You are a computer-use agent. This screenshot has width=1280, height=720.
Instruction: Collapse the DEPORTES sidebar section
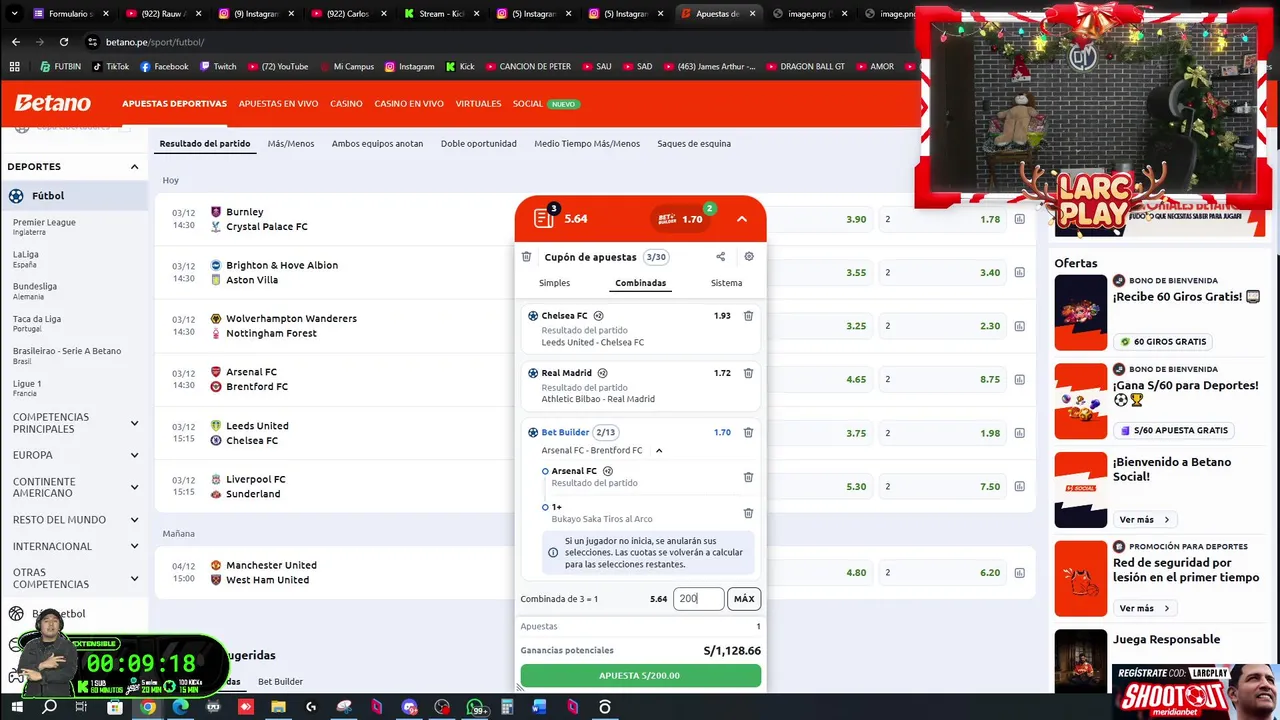pos(134,167)
